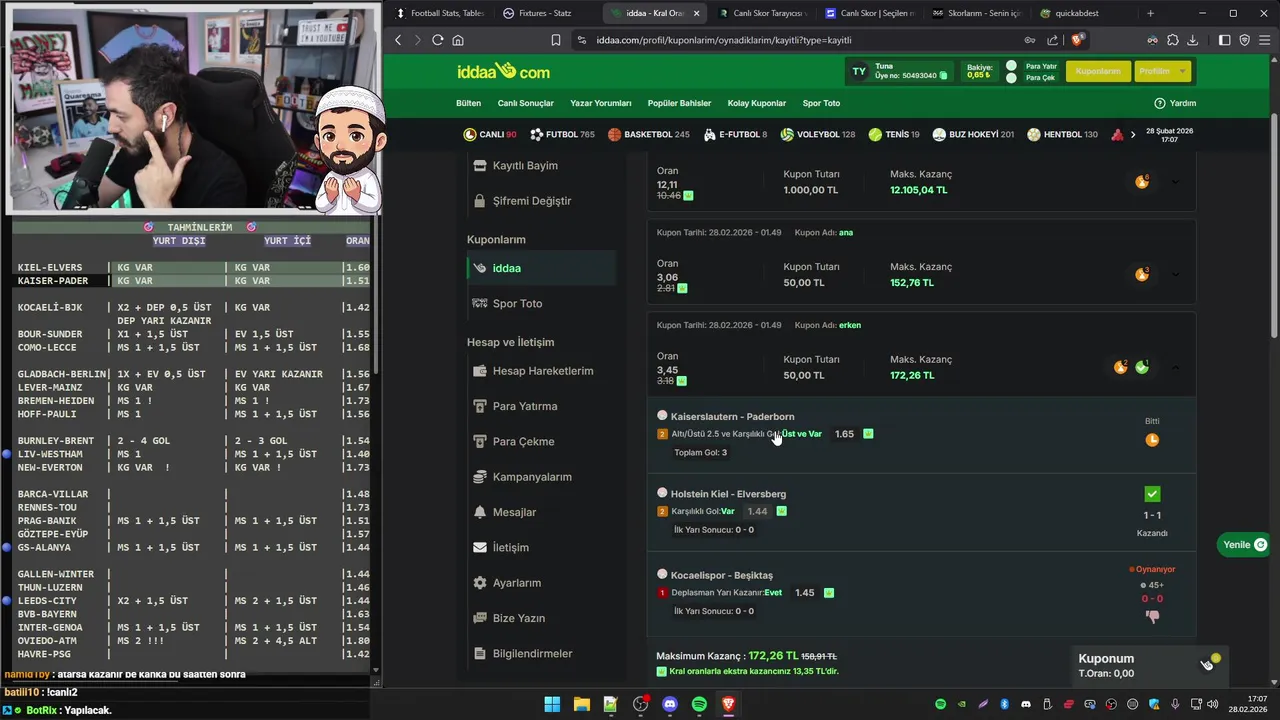Select the HENTBOL sport category
The image size is (1280, 720).
click(1062, 134)
